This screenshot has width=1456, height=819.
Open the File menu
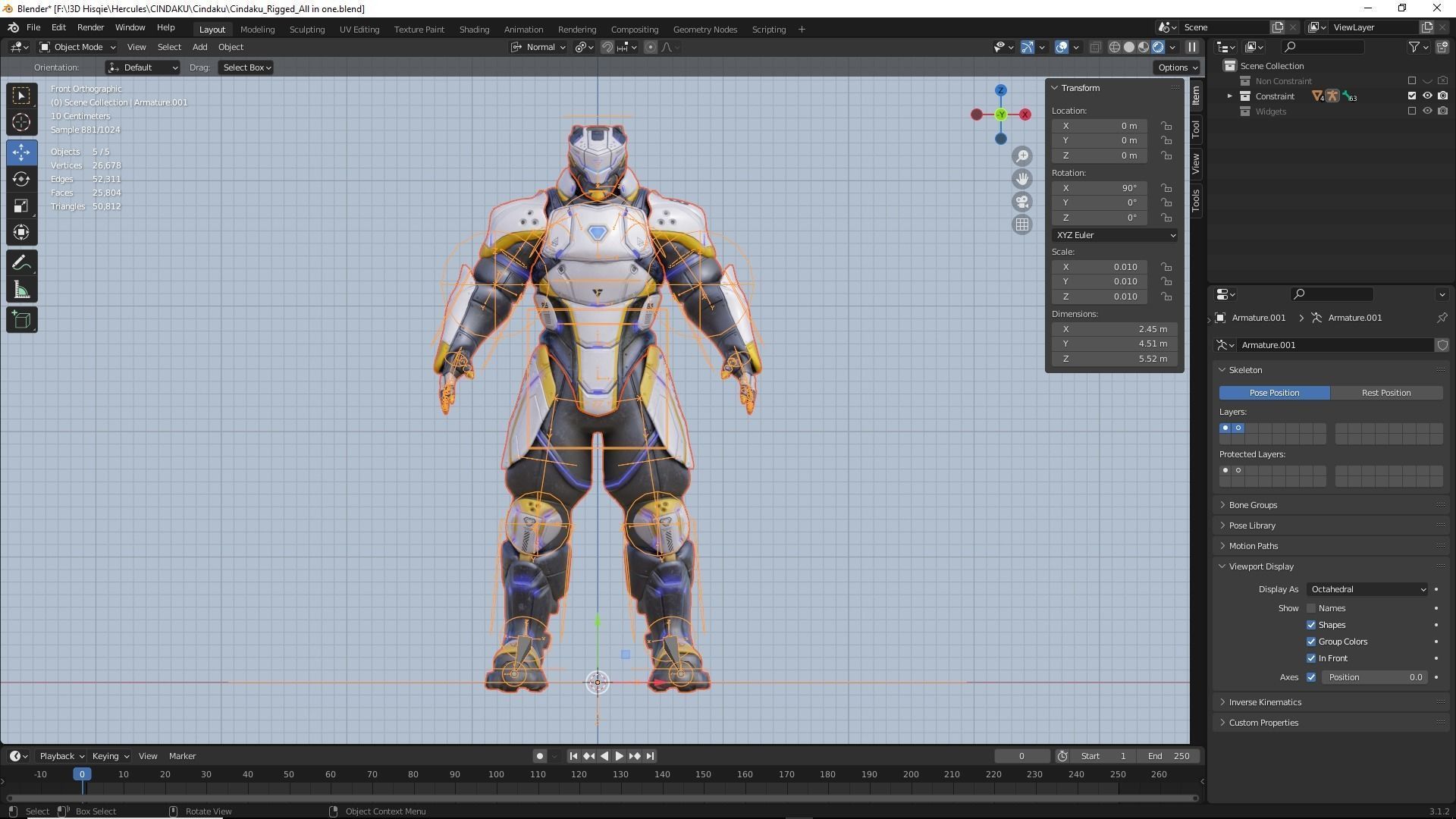[x=33, y=27]
